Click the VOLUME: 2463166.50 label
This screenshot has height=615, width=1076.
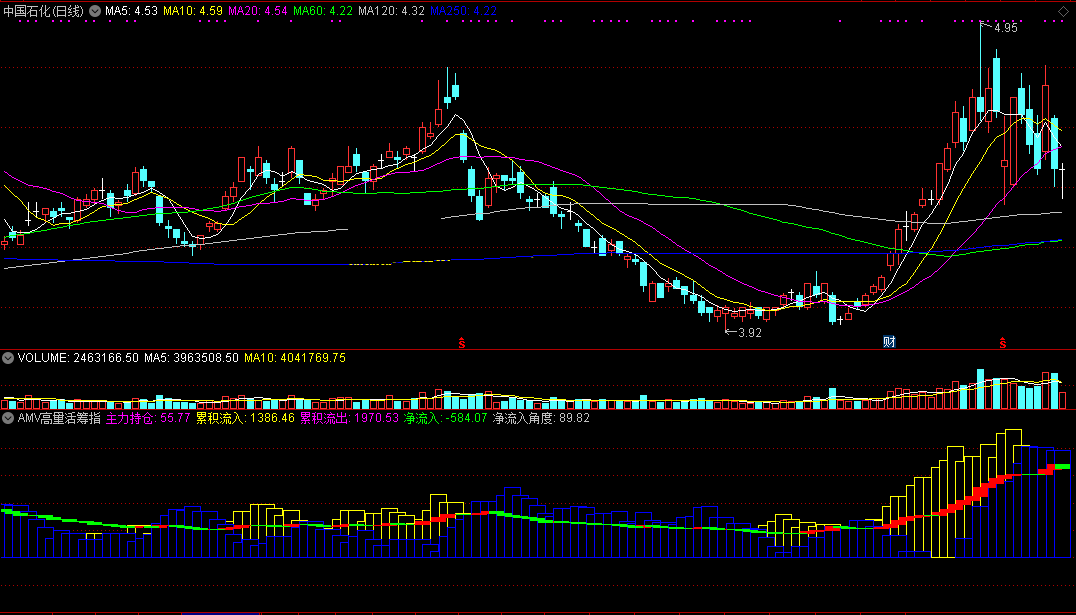tap(78, 358)
